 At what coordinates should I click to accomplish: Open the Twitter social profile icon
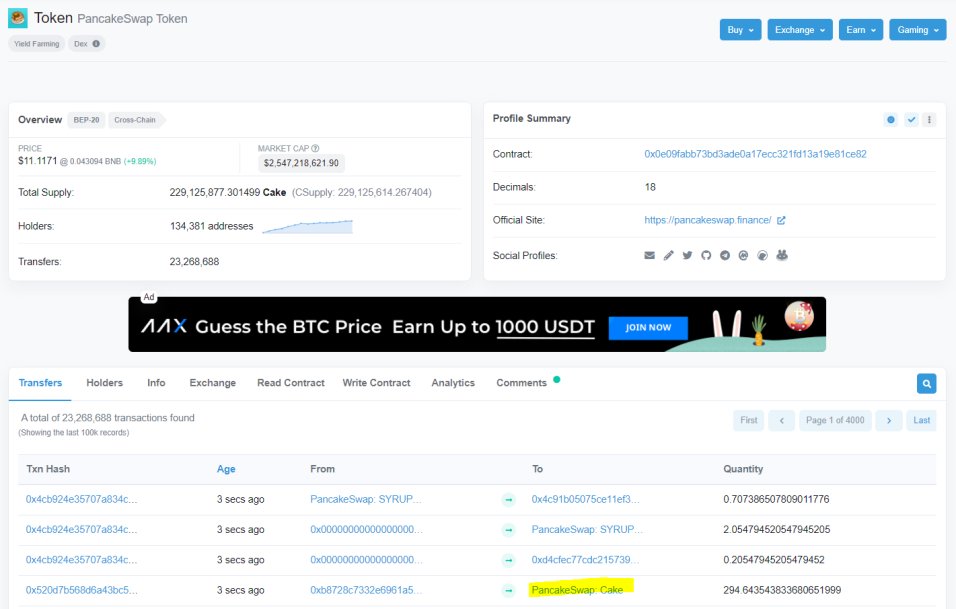[687, 255]
